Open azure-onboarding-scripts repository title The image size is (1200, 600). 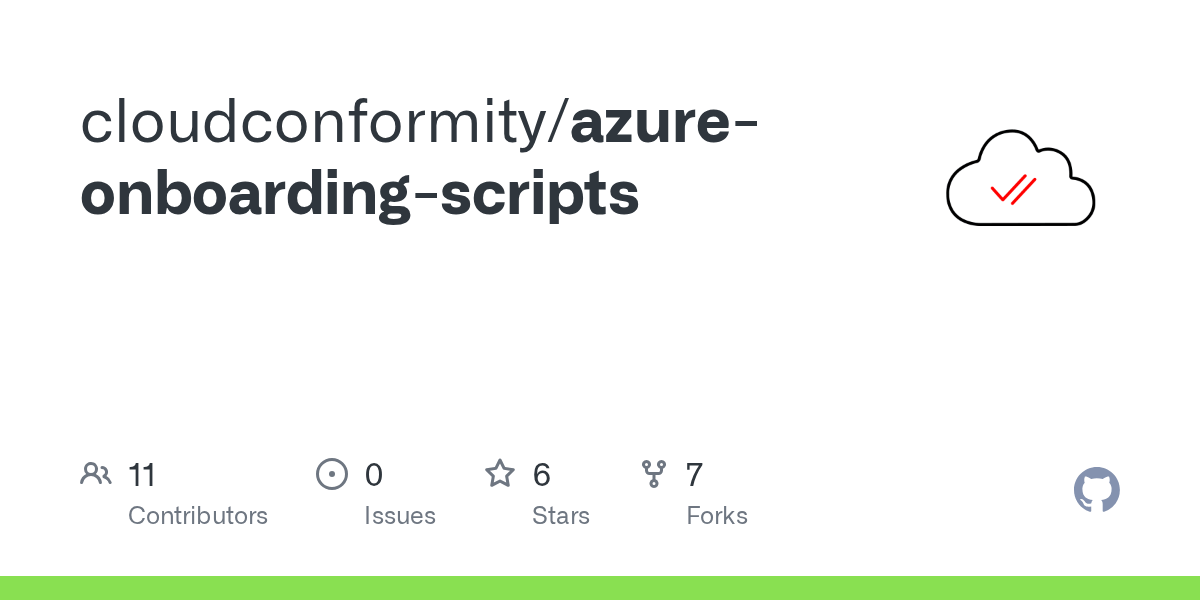click(420, 157)
